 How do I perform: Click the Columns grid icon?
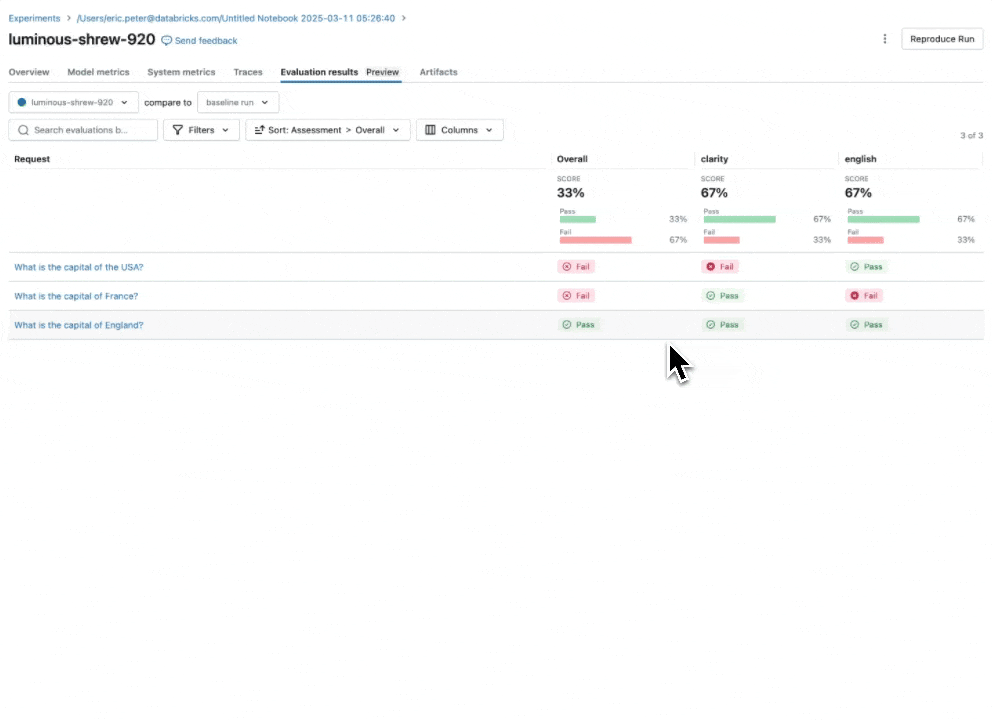(430, 130)
